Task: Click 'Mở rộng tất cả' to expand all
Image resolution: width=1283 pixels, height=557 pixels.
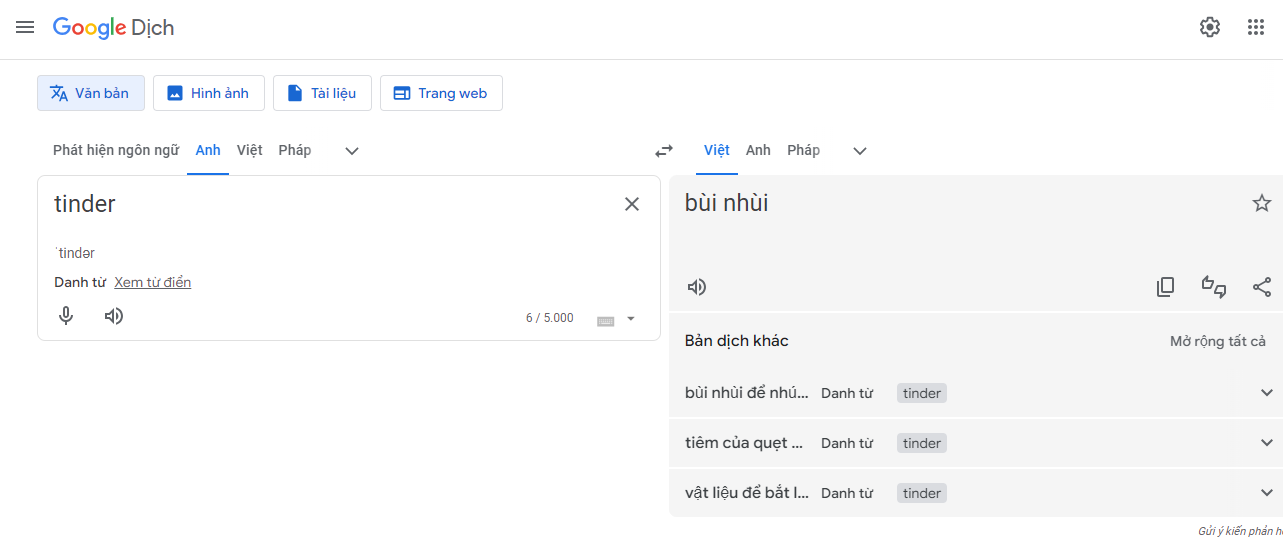Action: pyautogui.click(x=1217, y=341)
